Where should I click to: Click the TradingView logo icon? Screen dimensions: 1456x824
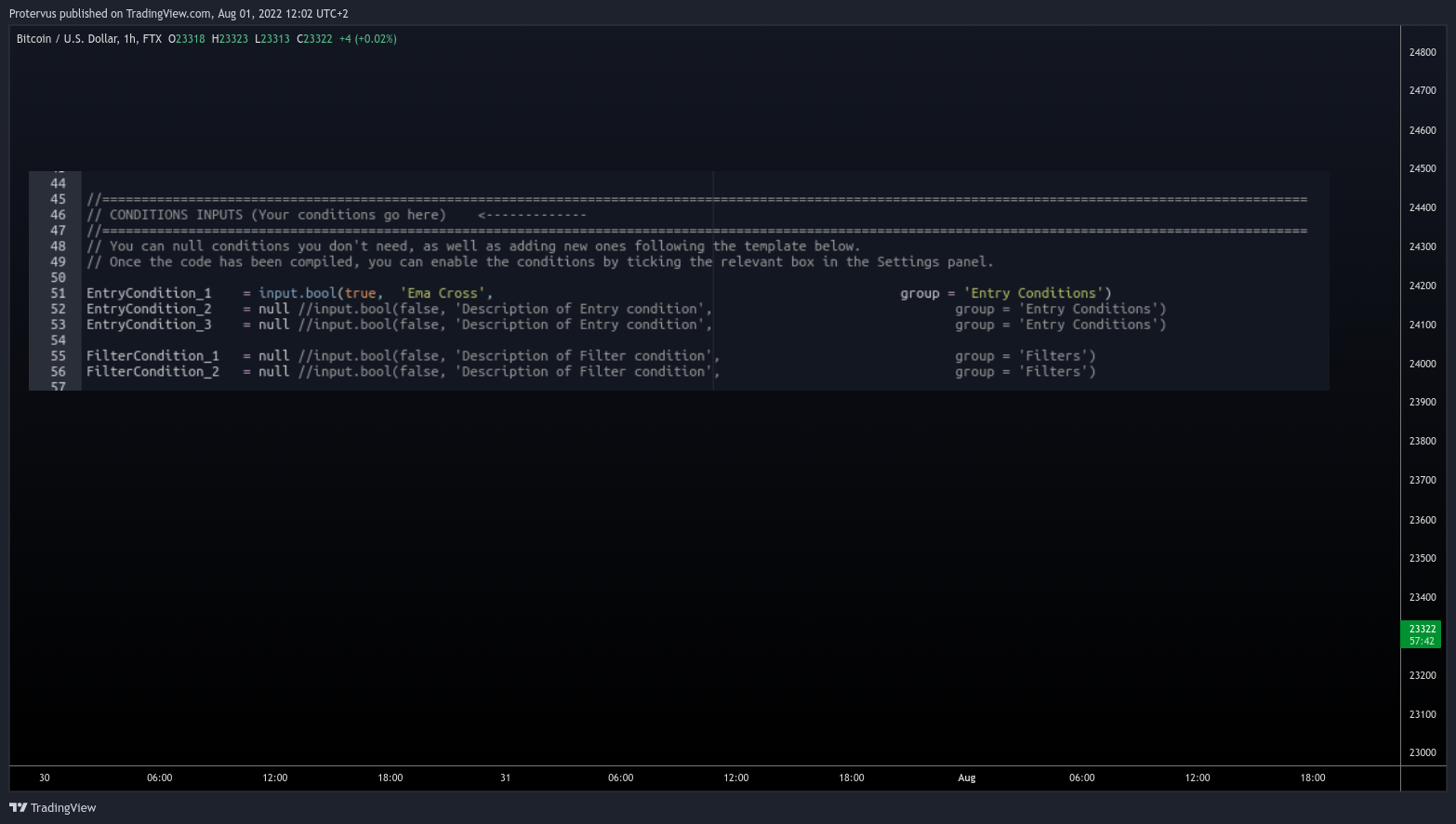pos(18,807)
